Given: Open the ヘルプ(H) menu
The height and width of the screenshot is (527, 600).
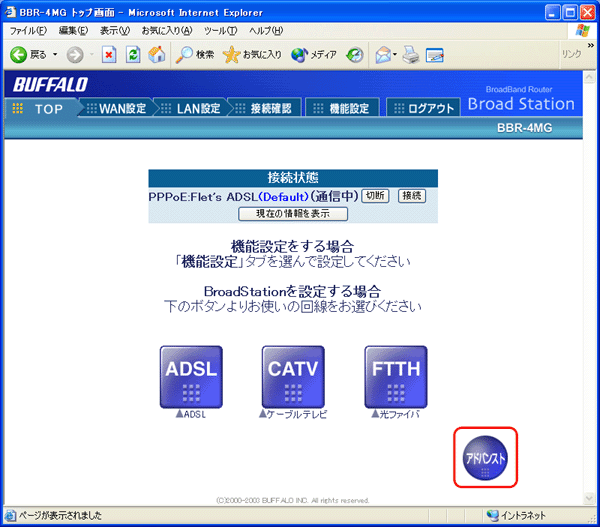Looking at the screenshot, I should point(266,31).
